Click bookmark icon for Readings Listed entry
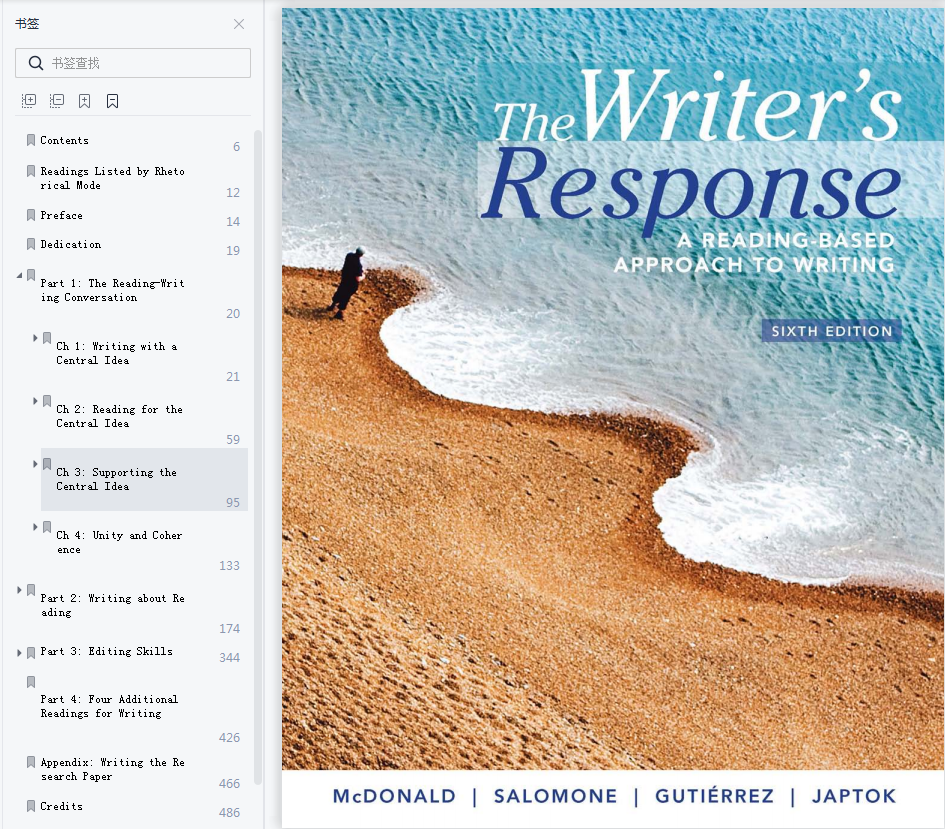The width and height of the screenshot is (945, 829). (31, 171)
